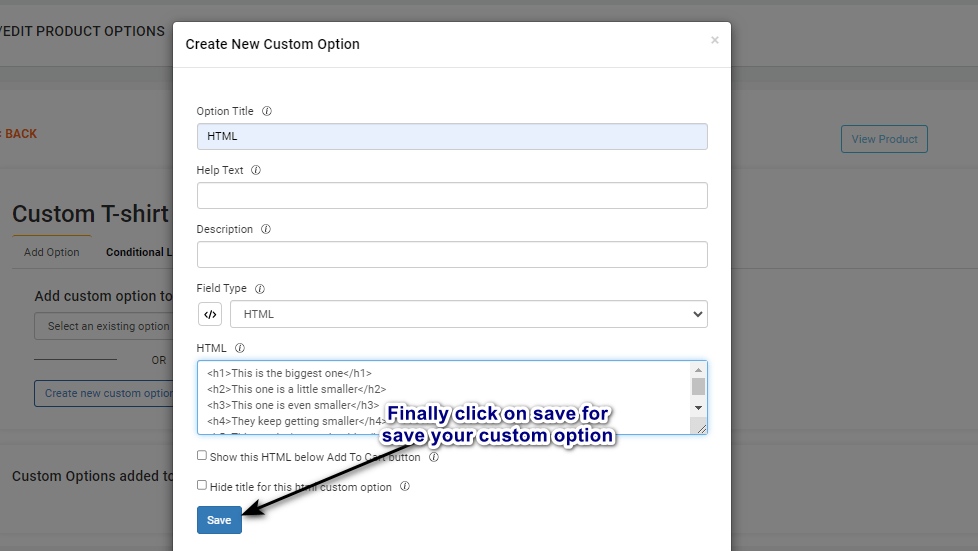Click the Create New Custom Option title
Screen dimensions: 978x551
click(273, 44)
